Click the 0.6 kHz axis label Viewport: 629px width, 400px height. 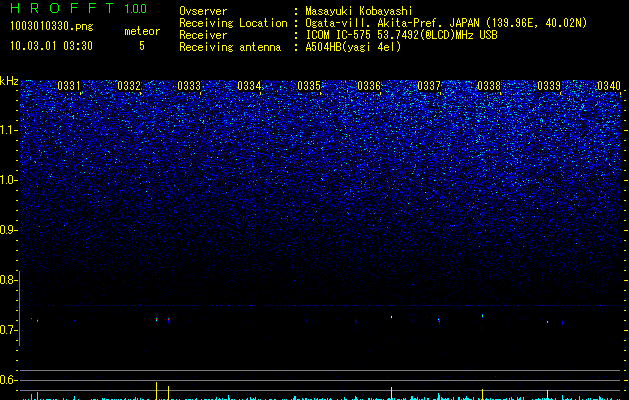[8, 380]
